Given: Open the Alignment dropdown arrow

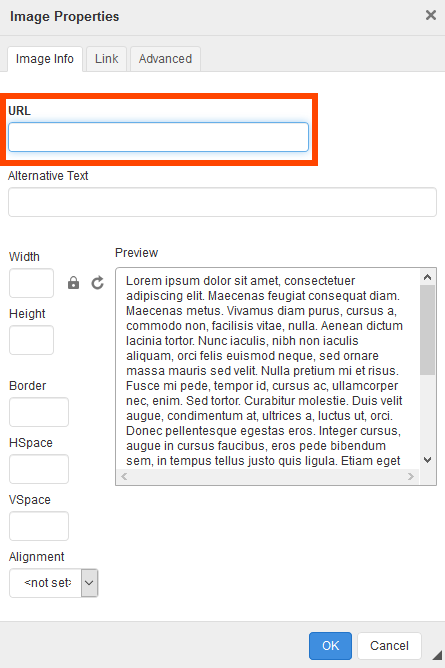Looking at the screenshot, I should coord(89,582).
